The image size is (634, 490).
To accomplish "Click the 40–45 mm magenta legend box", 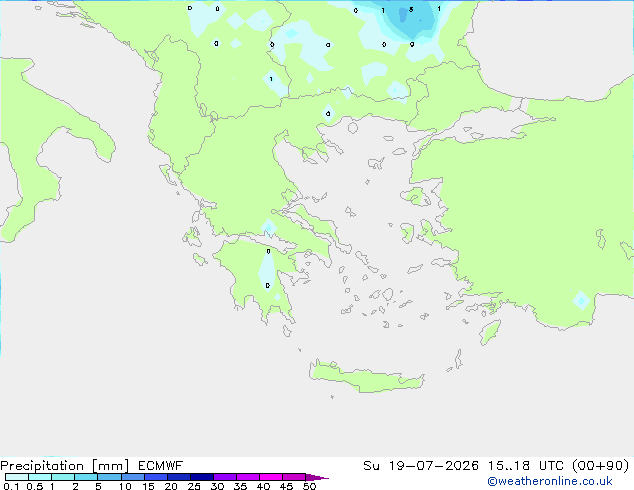I will click(x=271, y=477).
